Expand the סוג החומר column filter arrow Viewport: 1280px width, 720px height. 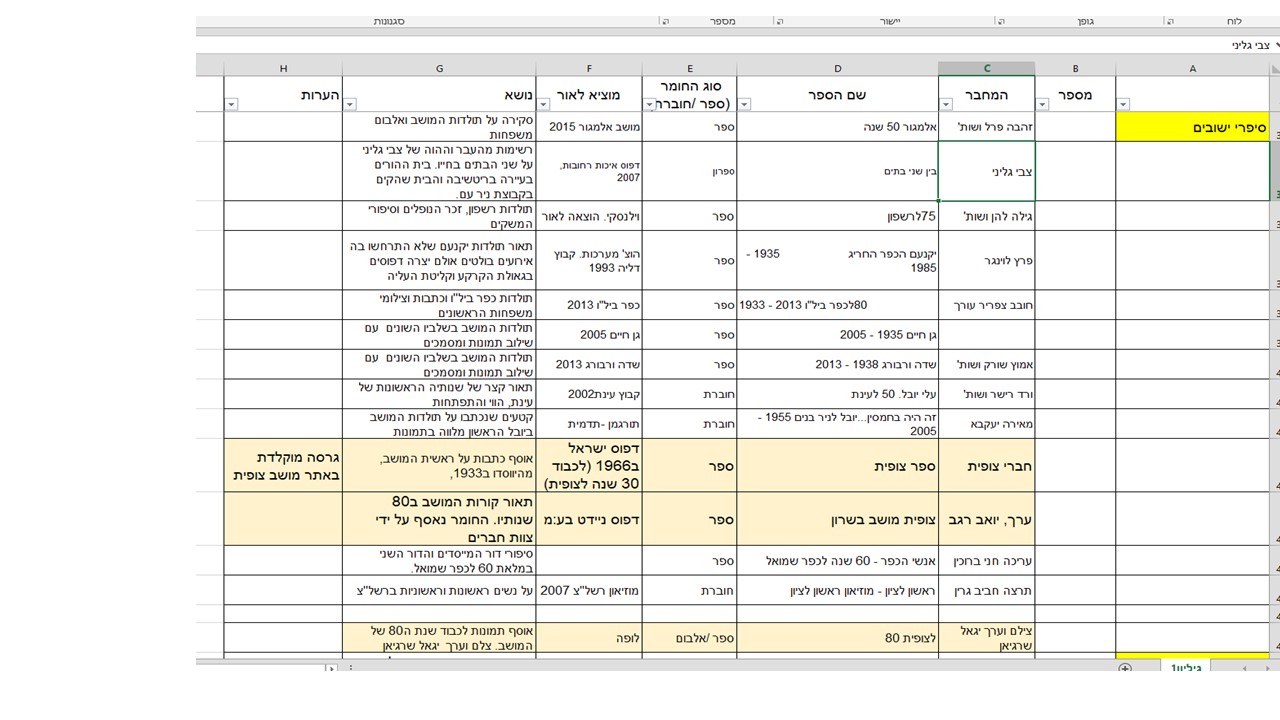650,104
